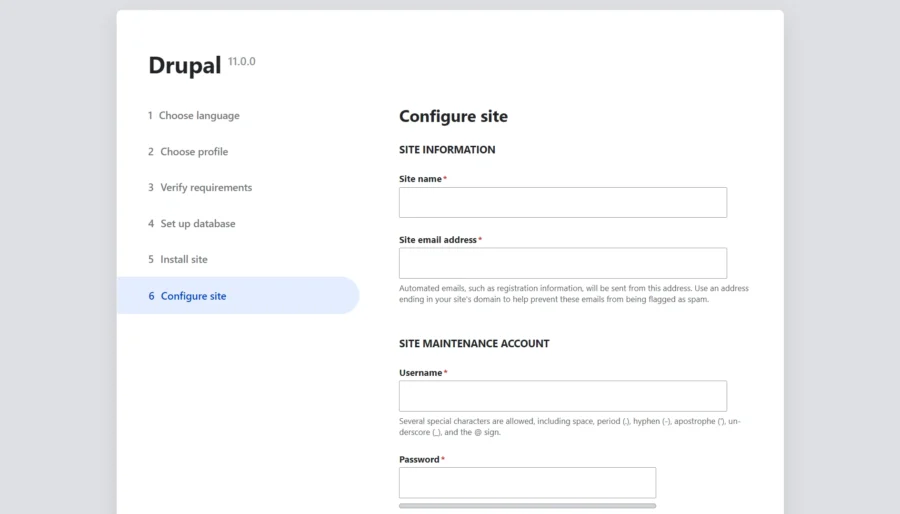900x514 pixels.
Task: Select the 'Set up database' installer step
Action: pos(191,224)
